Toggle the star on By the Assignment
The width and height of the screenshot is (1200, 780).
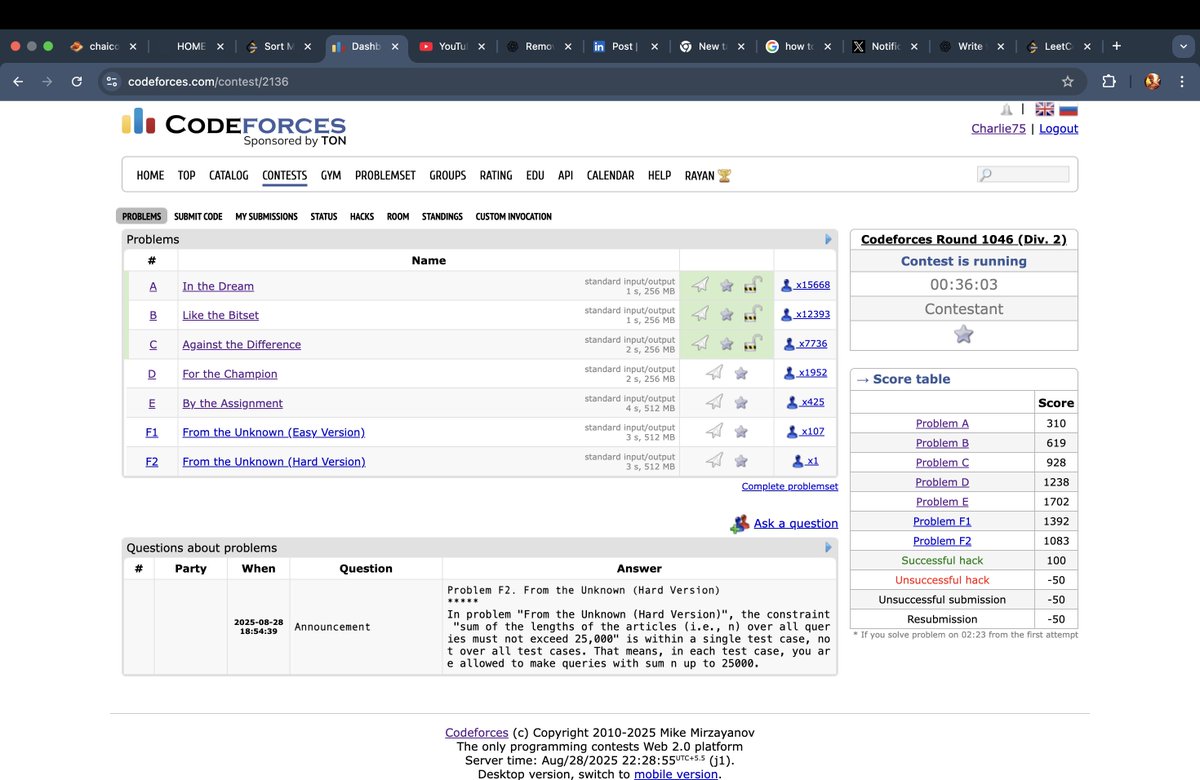741,402
